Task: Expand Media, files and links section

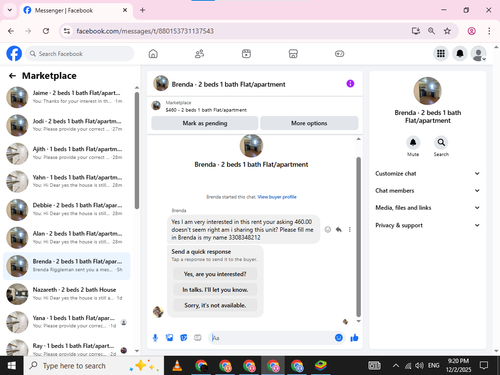Action: coord(427,208)
